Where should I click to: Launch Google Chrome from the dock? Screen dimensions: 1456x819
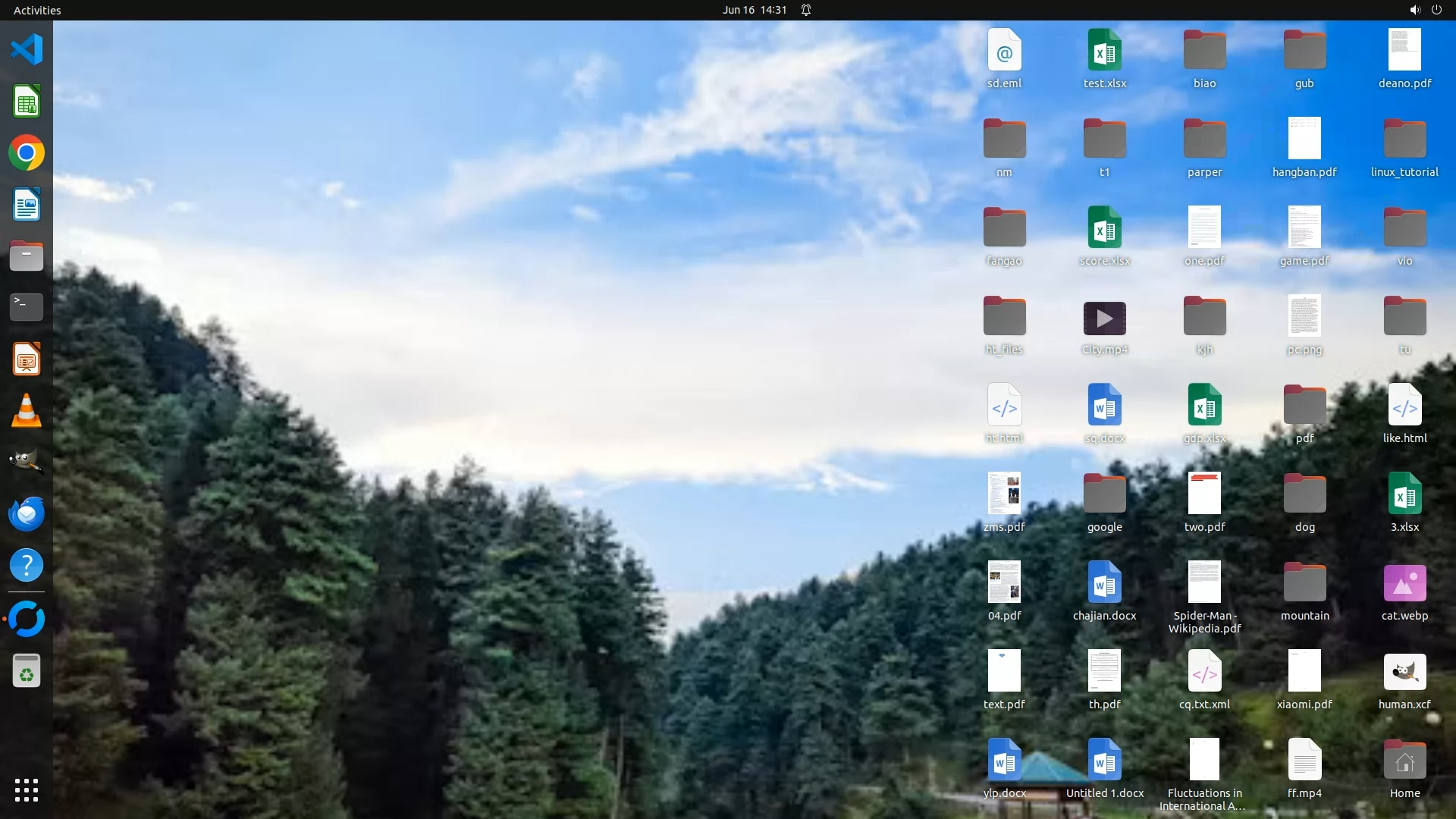[x=27, y=153]
